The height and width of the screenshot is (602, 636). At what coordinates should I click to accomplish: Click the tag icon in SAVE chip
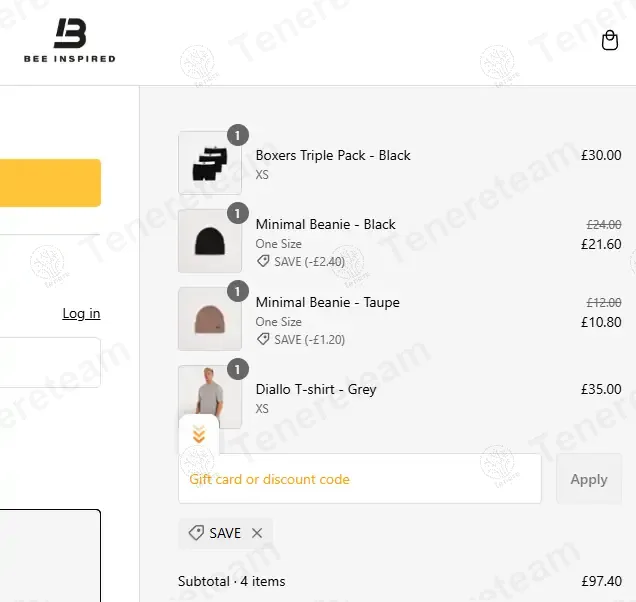(196, 533)
